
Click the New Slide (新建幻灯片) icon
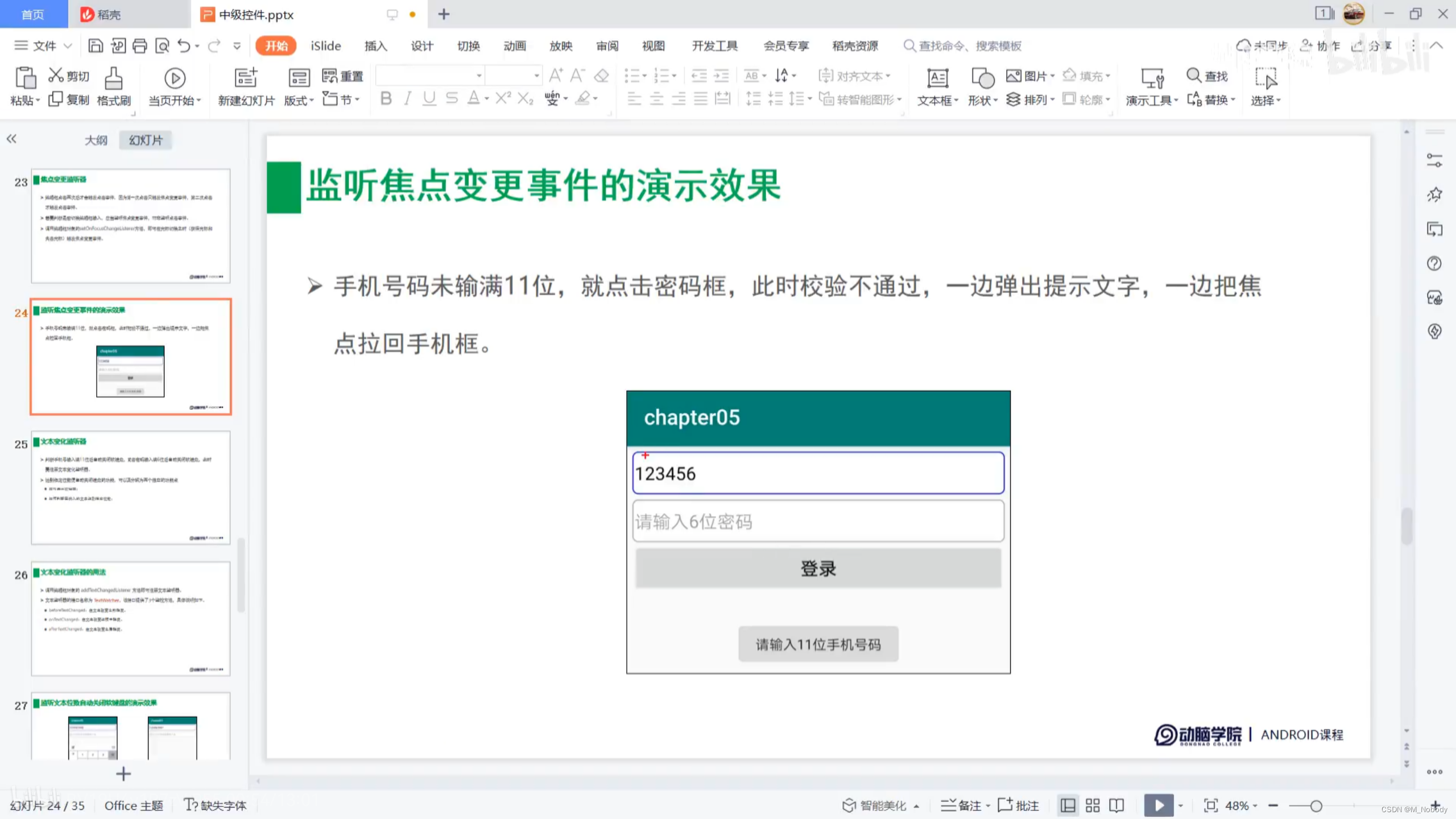[x=246, y=78]
